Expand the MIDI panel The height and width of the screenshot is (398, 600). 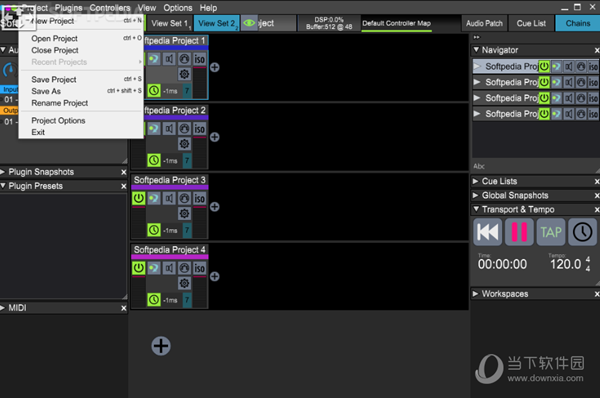3,308
